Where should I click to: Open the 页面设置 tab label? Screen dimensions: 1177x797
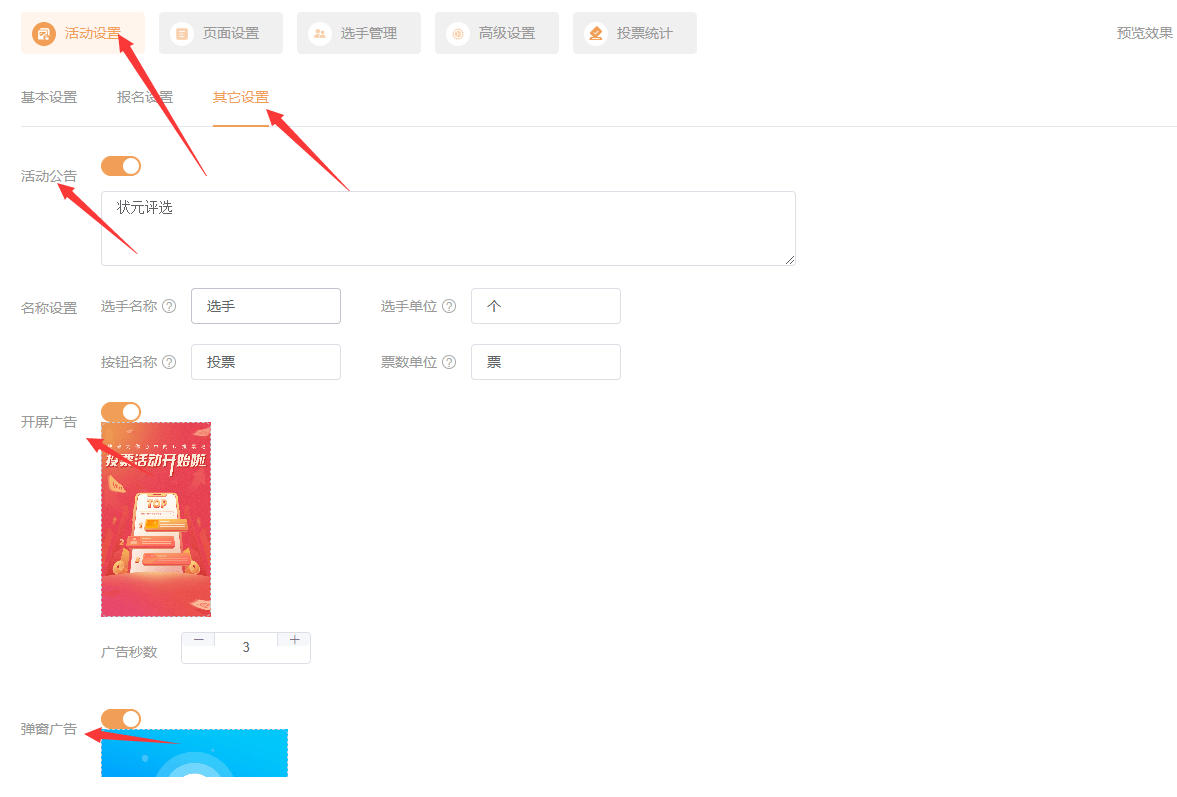click(231, 33)
